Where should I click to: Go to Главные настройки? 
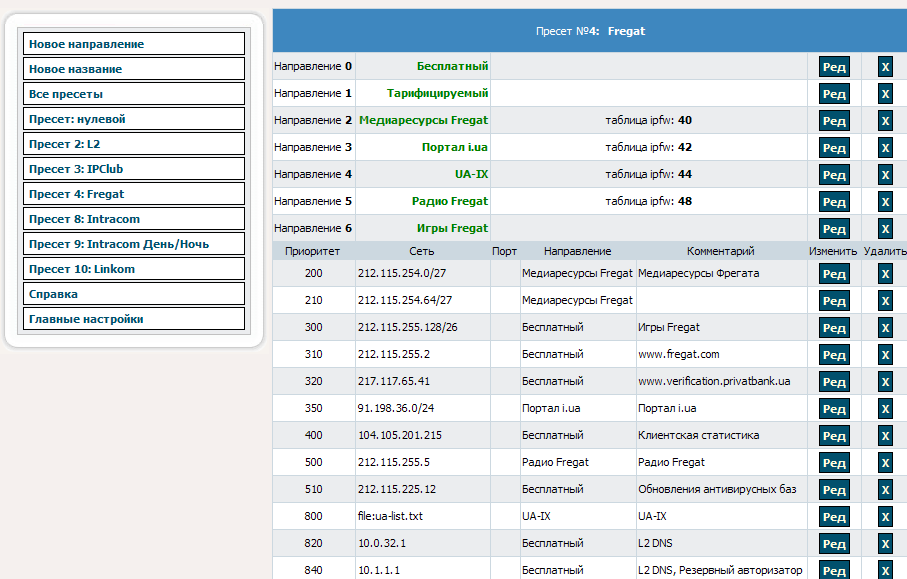point(134,319)
